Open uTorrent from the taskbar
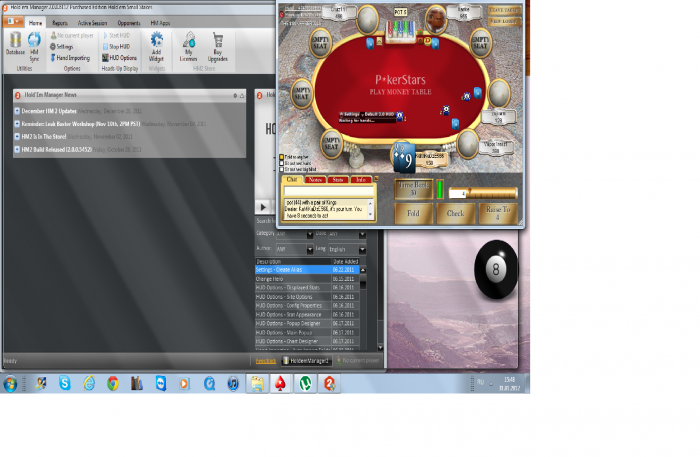The height and width of the screenshot is (457, 700). tap(305, 383)
